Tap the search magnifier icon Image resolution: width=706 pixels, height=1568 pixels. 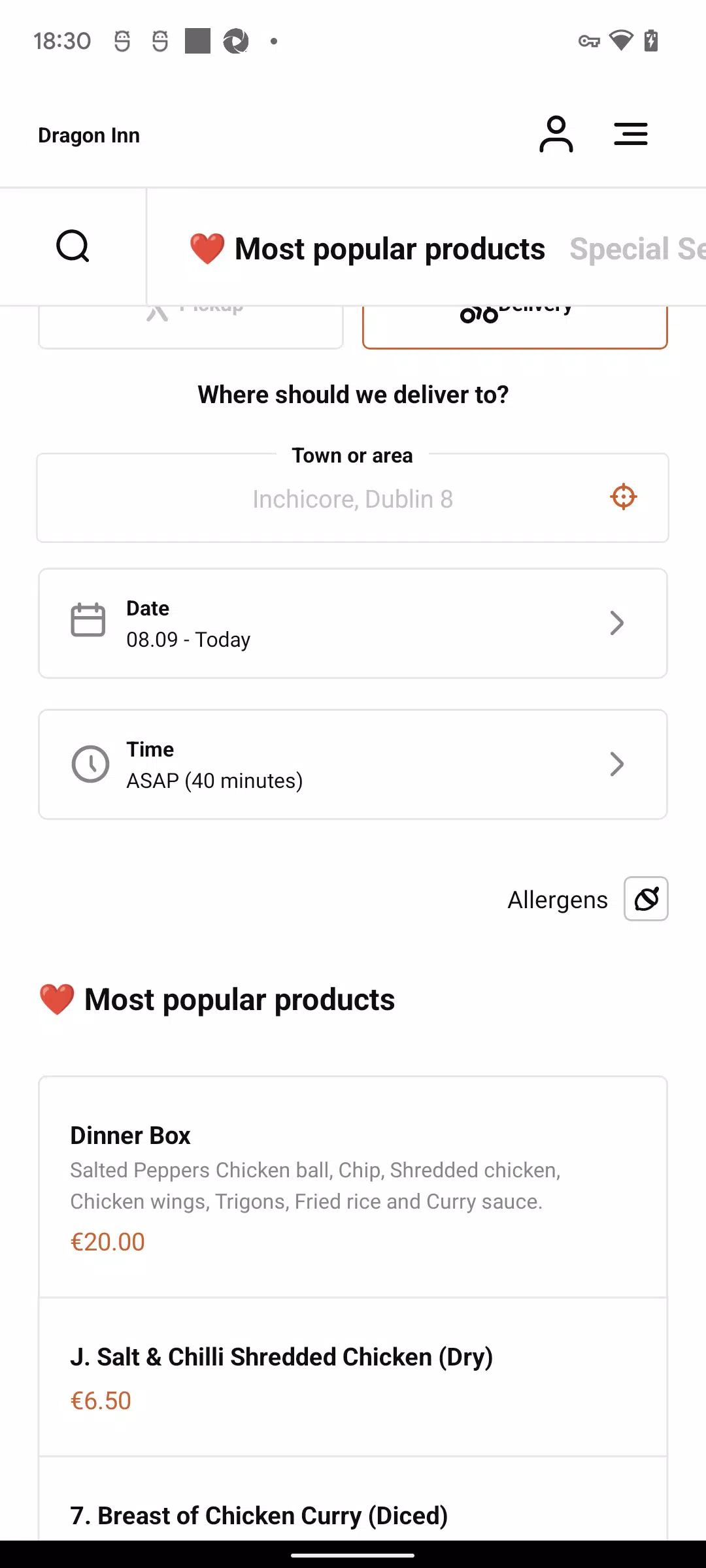(x=73, y=246)
